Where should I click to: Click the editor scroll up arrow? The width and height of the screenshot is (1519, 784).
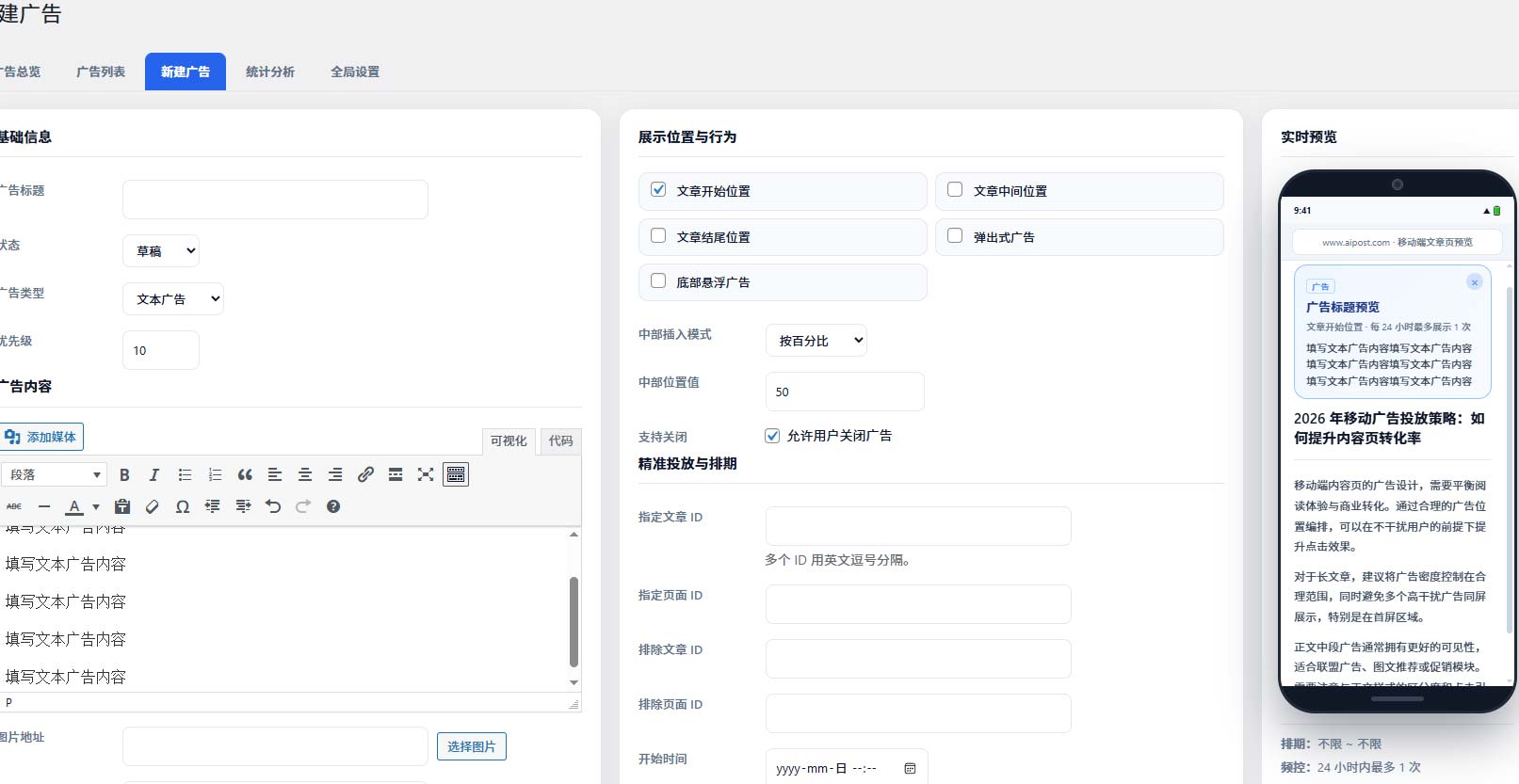574,534
